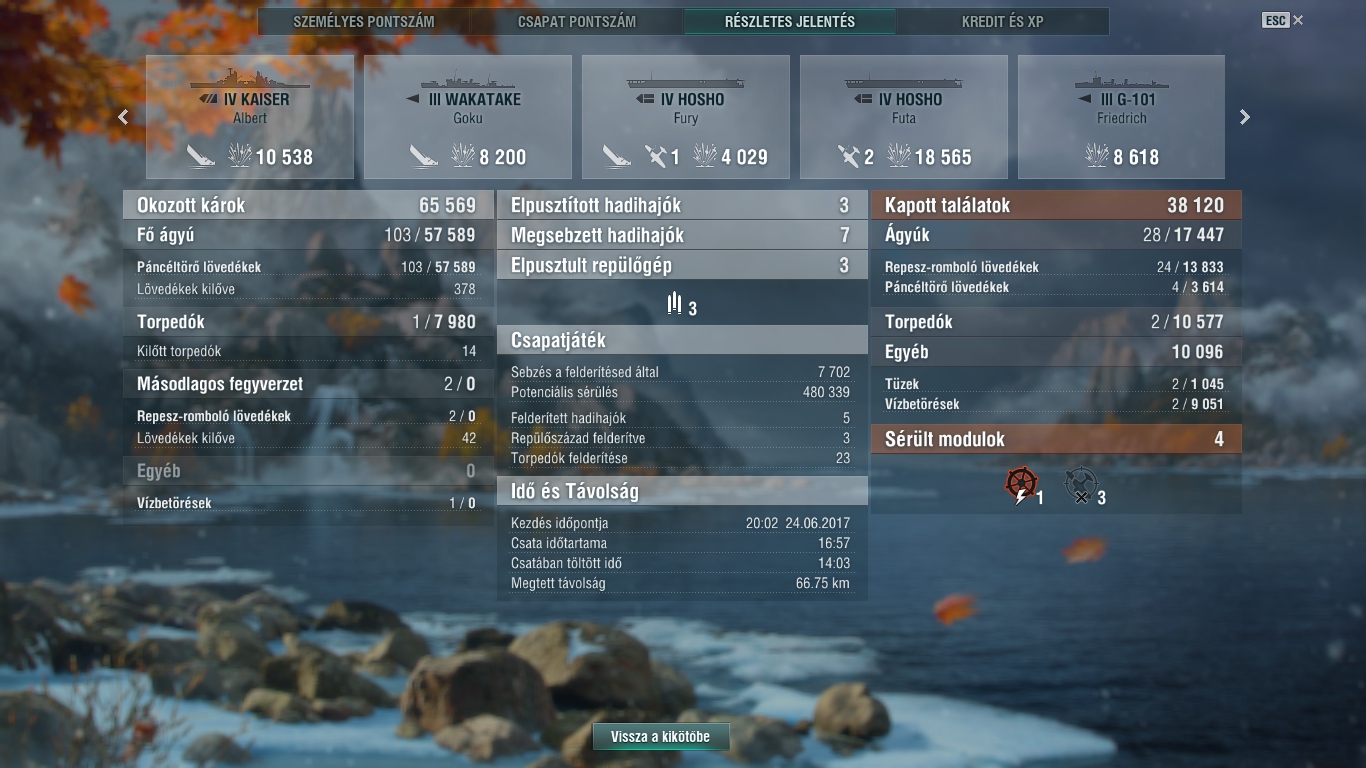Click the destroyed AA mount module icon
The image size is (1366, 768).
click(1081, 484)
